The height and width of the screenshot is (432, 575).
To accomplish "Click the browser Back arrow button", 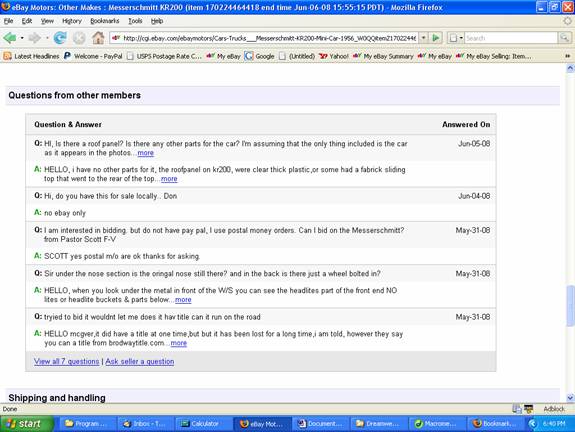I will (10, 38).
